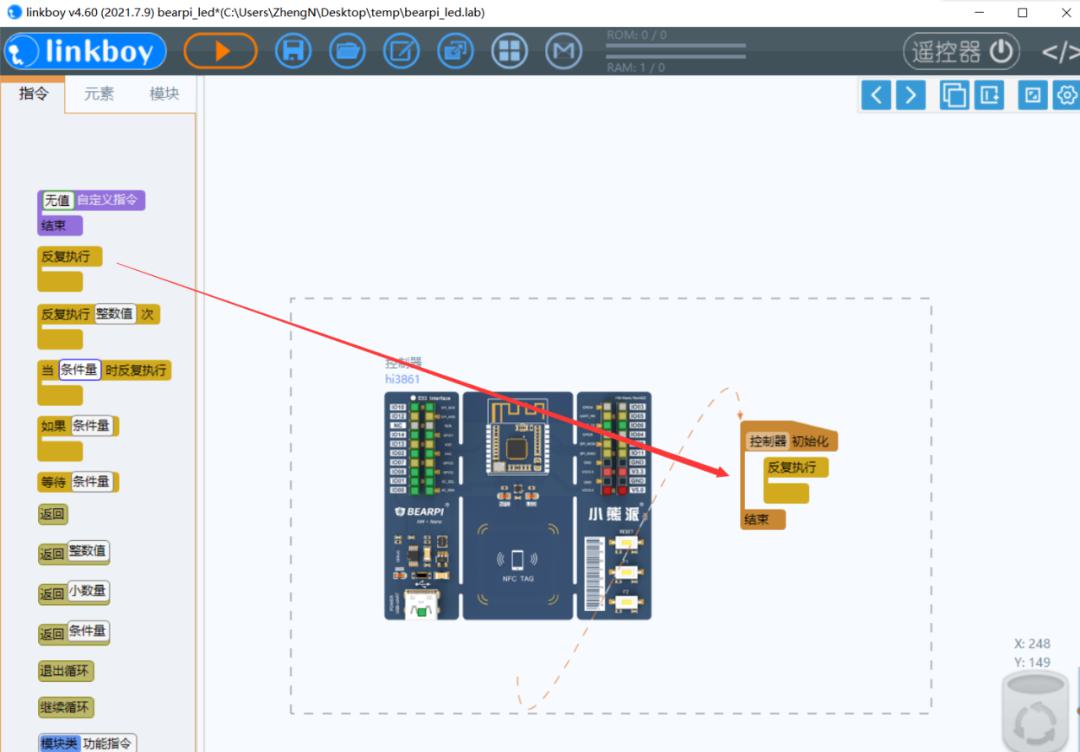Open the code view </> icon
The height and width of the screenshot is (752, 1080).
1060,52
